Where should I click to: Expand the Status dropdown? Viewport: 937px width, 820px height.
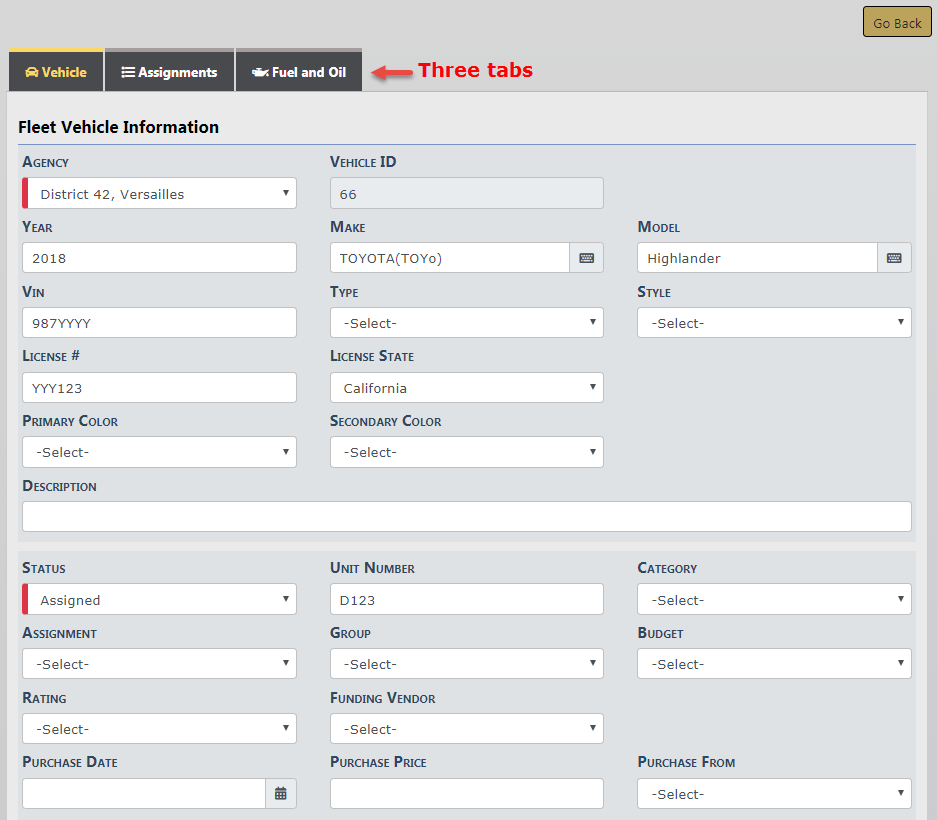[160, 600]
